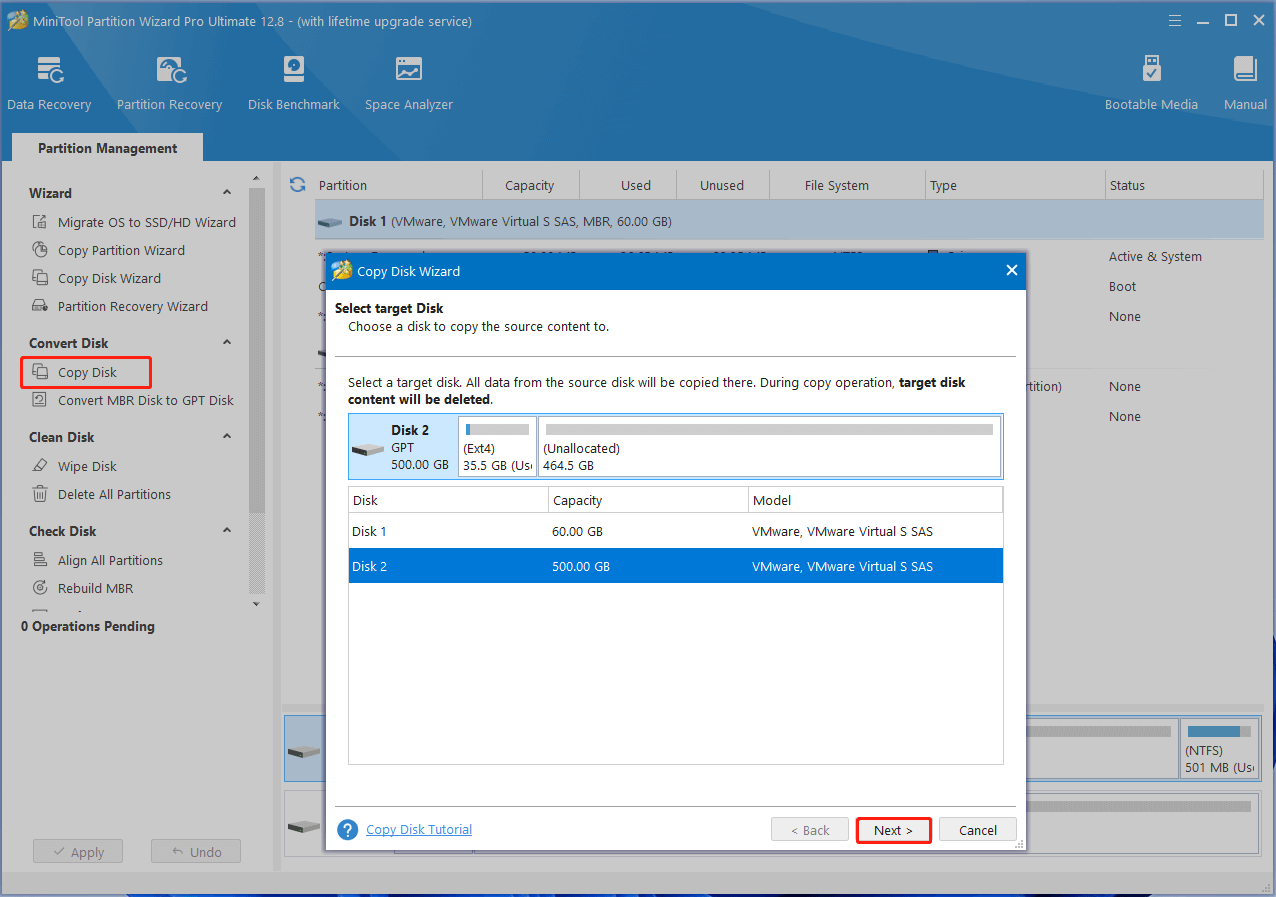Click the Align All Partitions icon
Viewport: 1276px width, 897px height.
coord(40,560)
